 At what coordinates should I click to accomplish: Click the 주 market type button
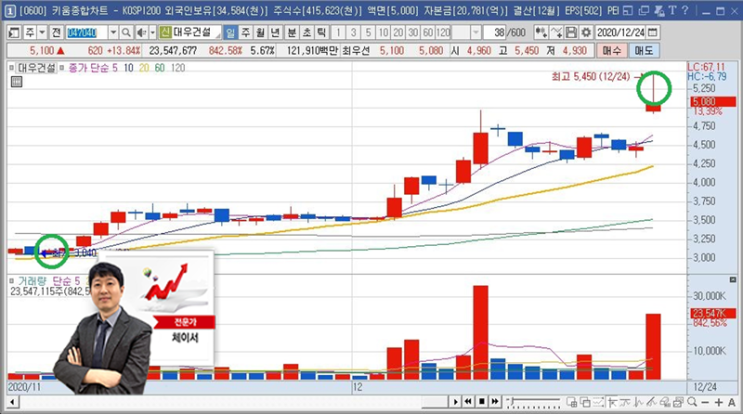click(29, 32)
